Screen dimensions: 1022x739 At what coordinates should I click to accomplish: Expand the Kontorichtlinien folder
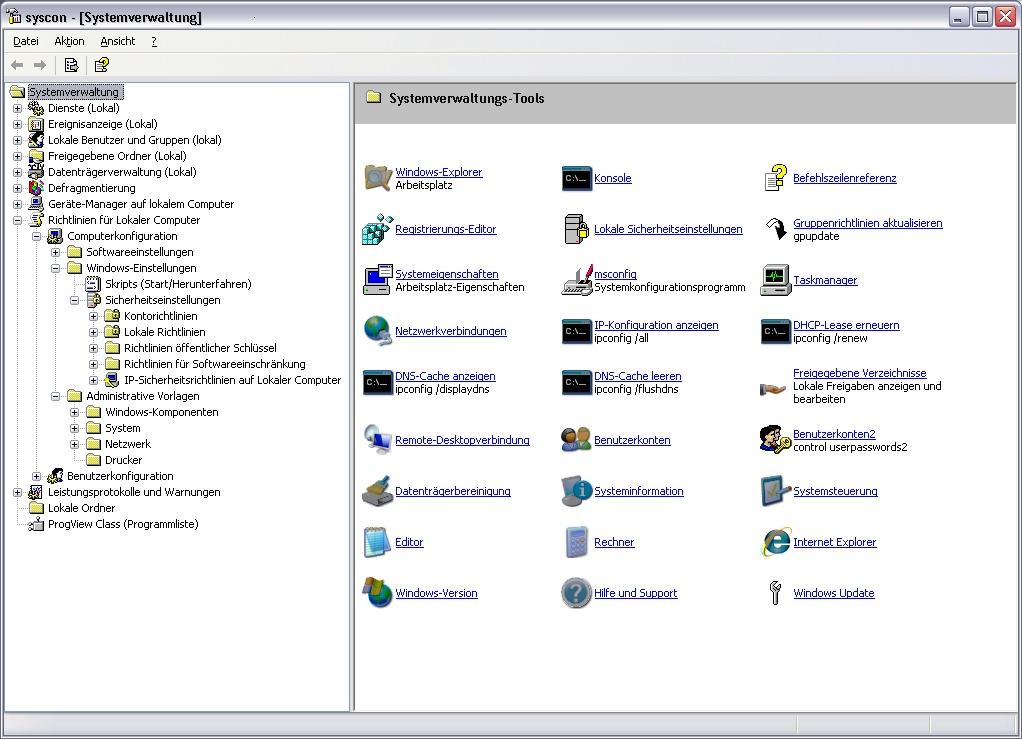pyautogui.click(x=93, y=316)
